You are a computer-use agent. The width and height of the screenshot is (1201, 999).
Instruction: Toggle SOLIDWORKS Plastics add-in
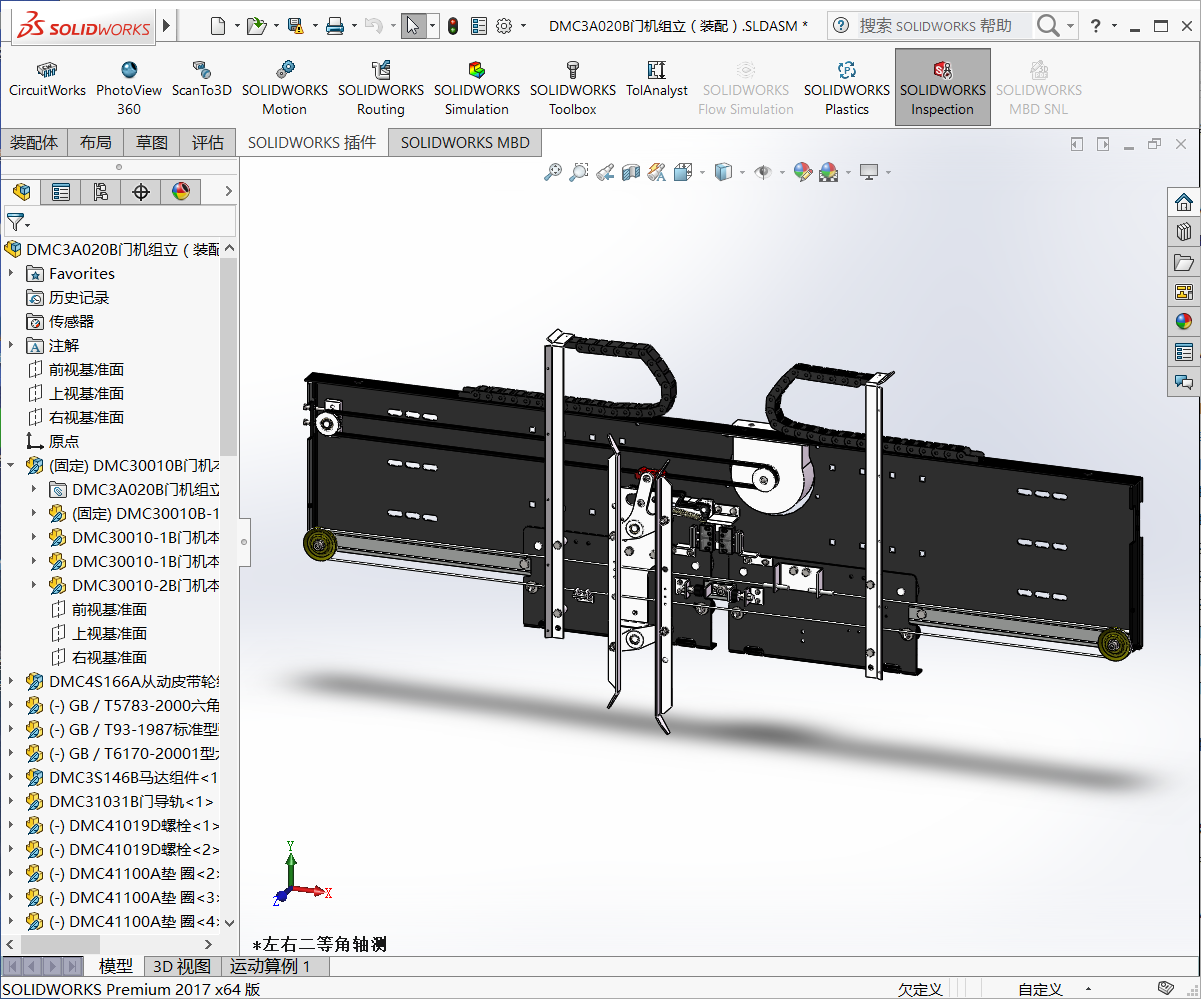click(x=847, y=88)
